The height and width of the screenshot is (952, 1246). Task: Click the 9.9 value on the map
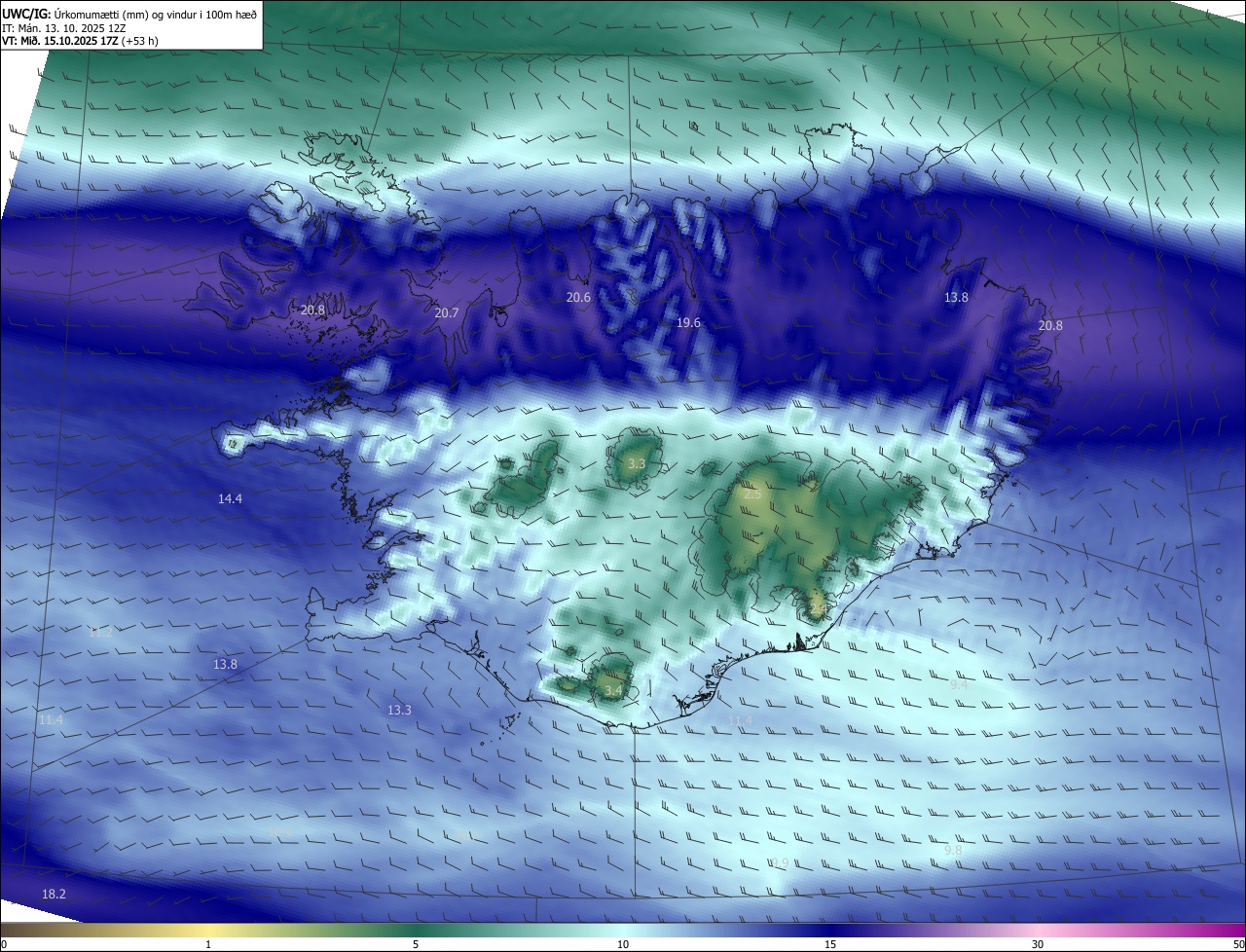780,862
